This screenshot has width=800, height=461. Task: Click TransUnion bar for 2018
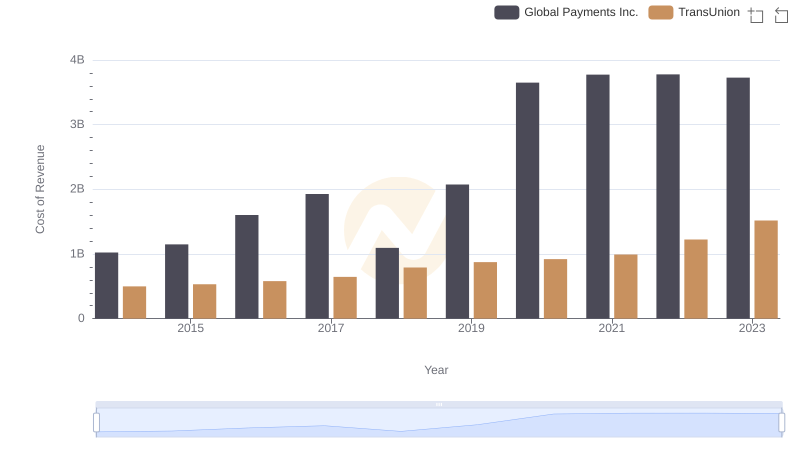[415, 293]
